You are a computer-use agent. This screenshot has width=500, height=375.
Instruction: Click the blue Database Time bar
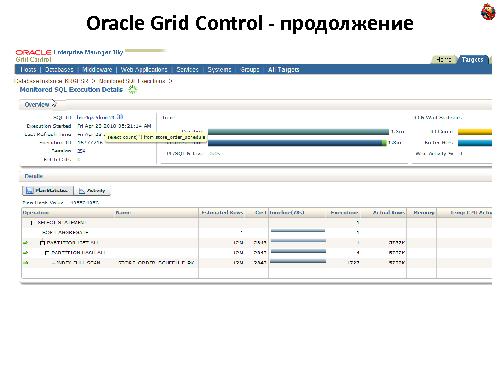coord(297,143)
